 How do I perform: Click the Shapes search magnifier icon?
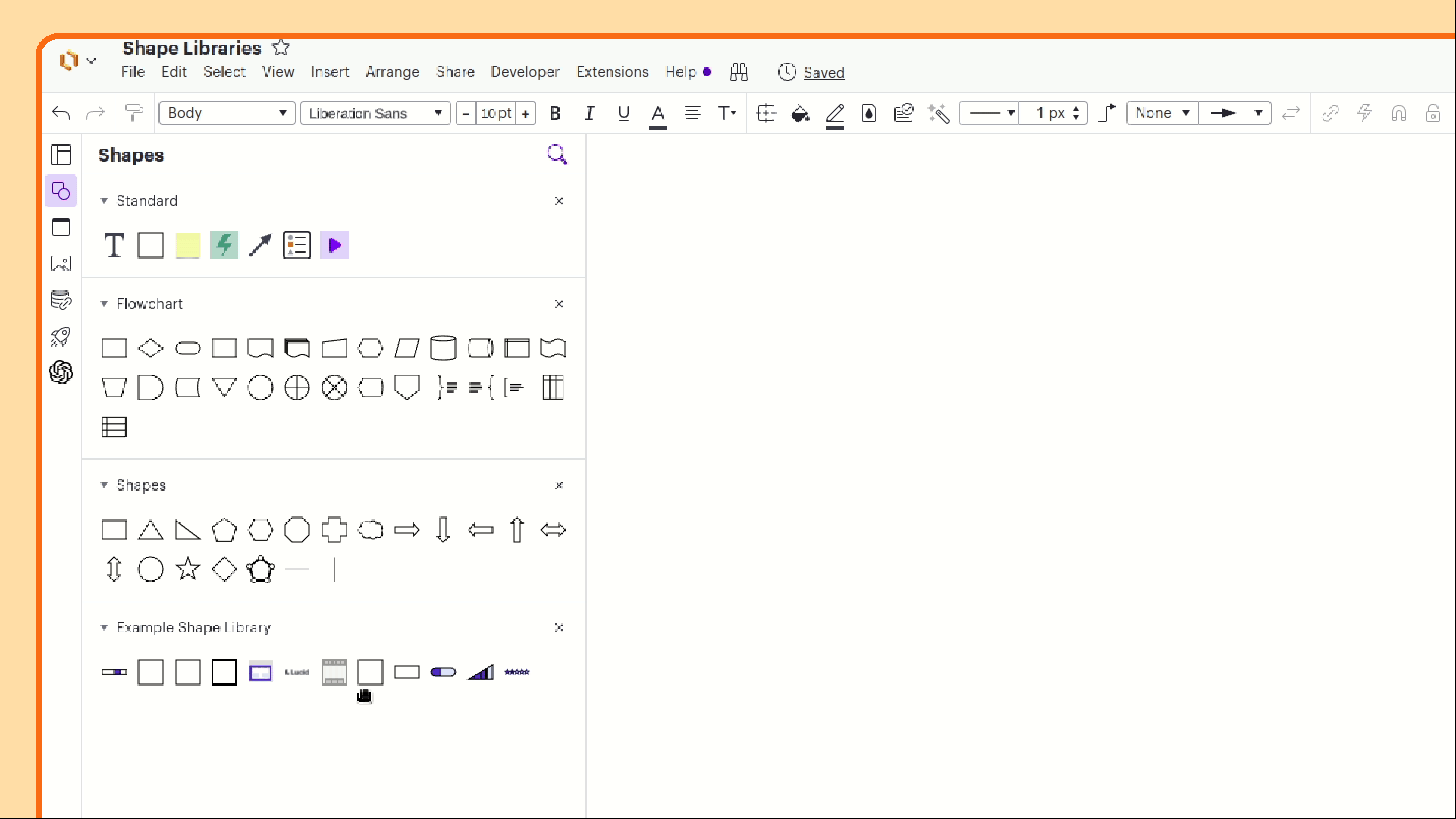pyautogui.click(x=557, y=155)
